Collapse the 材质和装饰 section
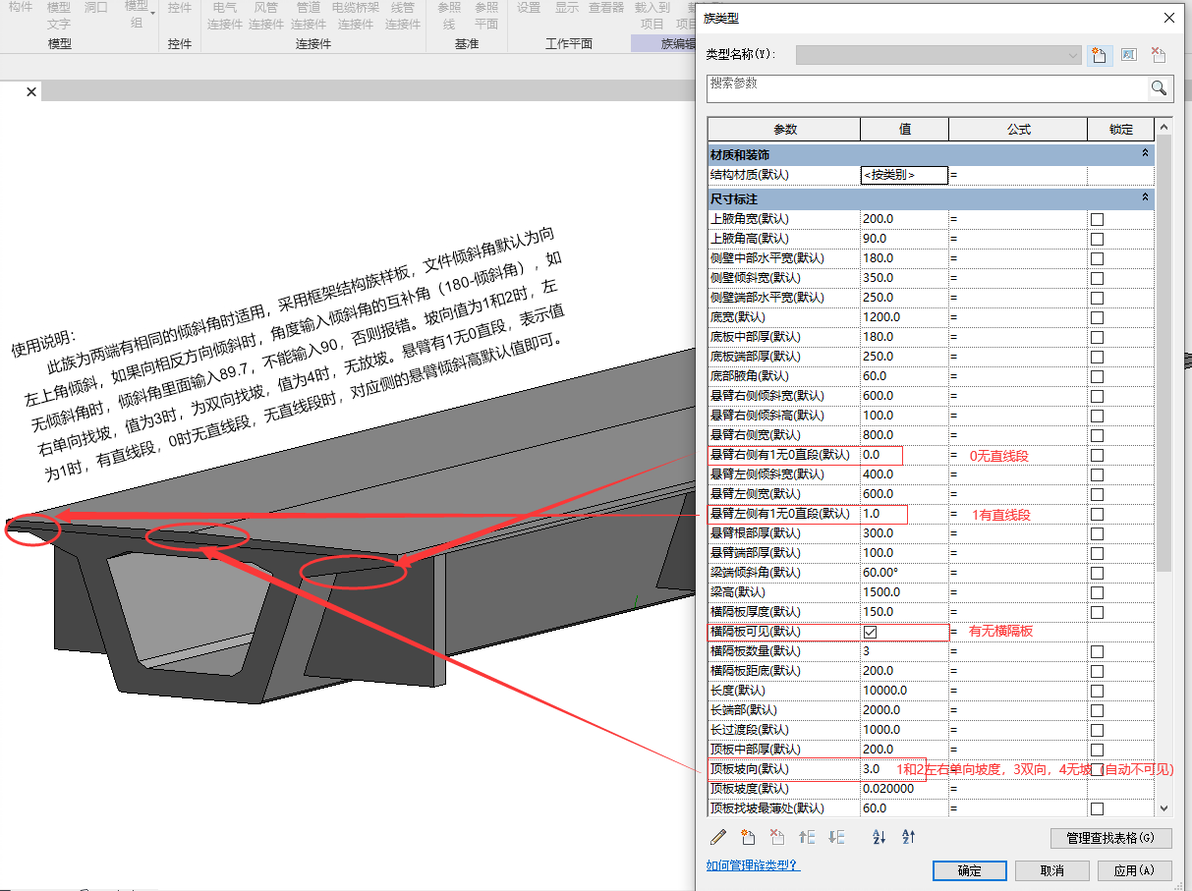The width and height of the screenshot is (1192, 891). (1145, 154)
